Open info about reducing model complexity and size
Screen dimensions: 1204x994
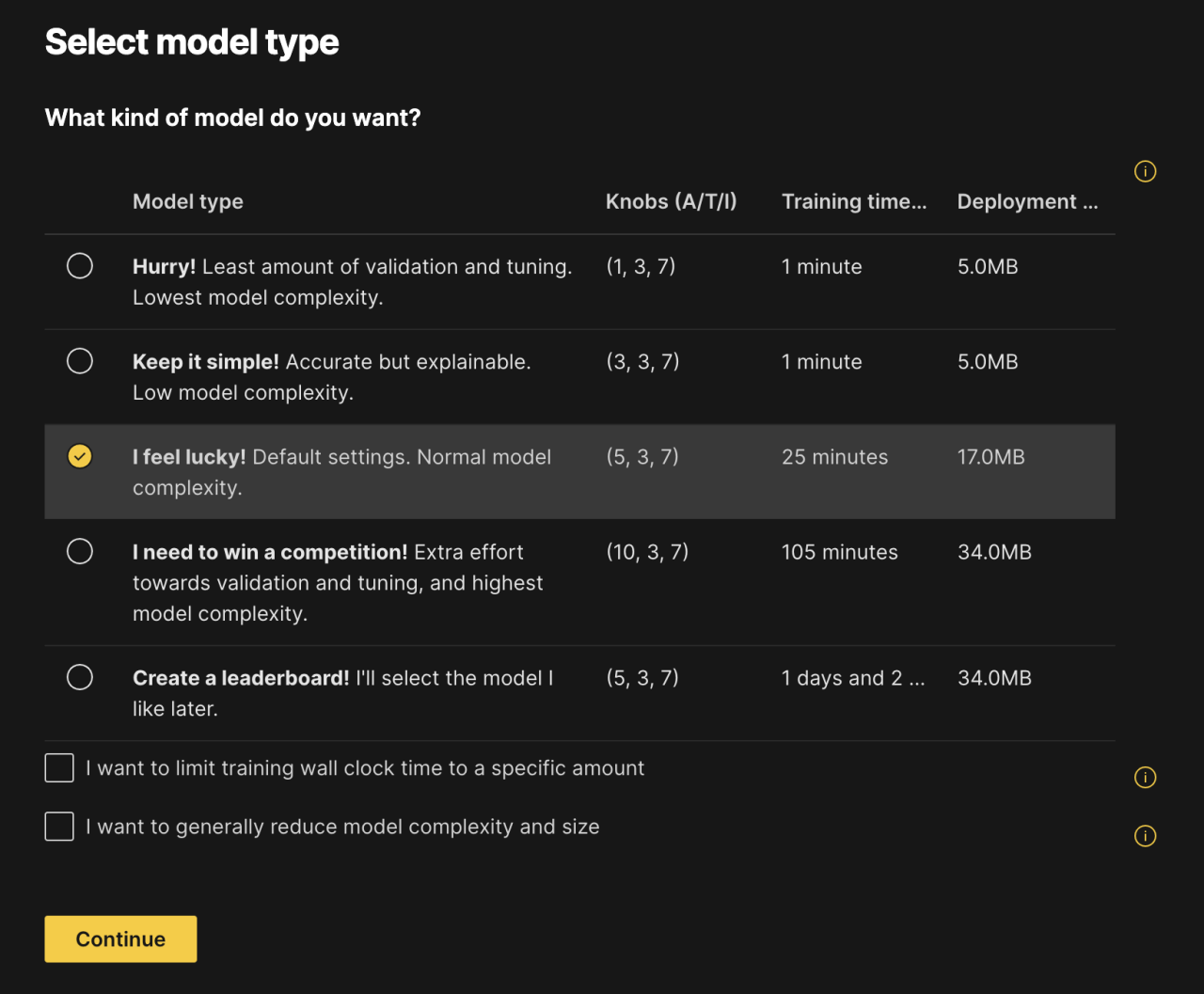1145,836
